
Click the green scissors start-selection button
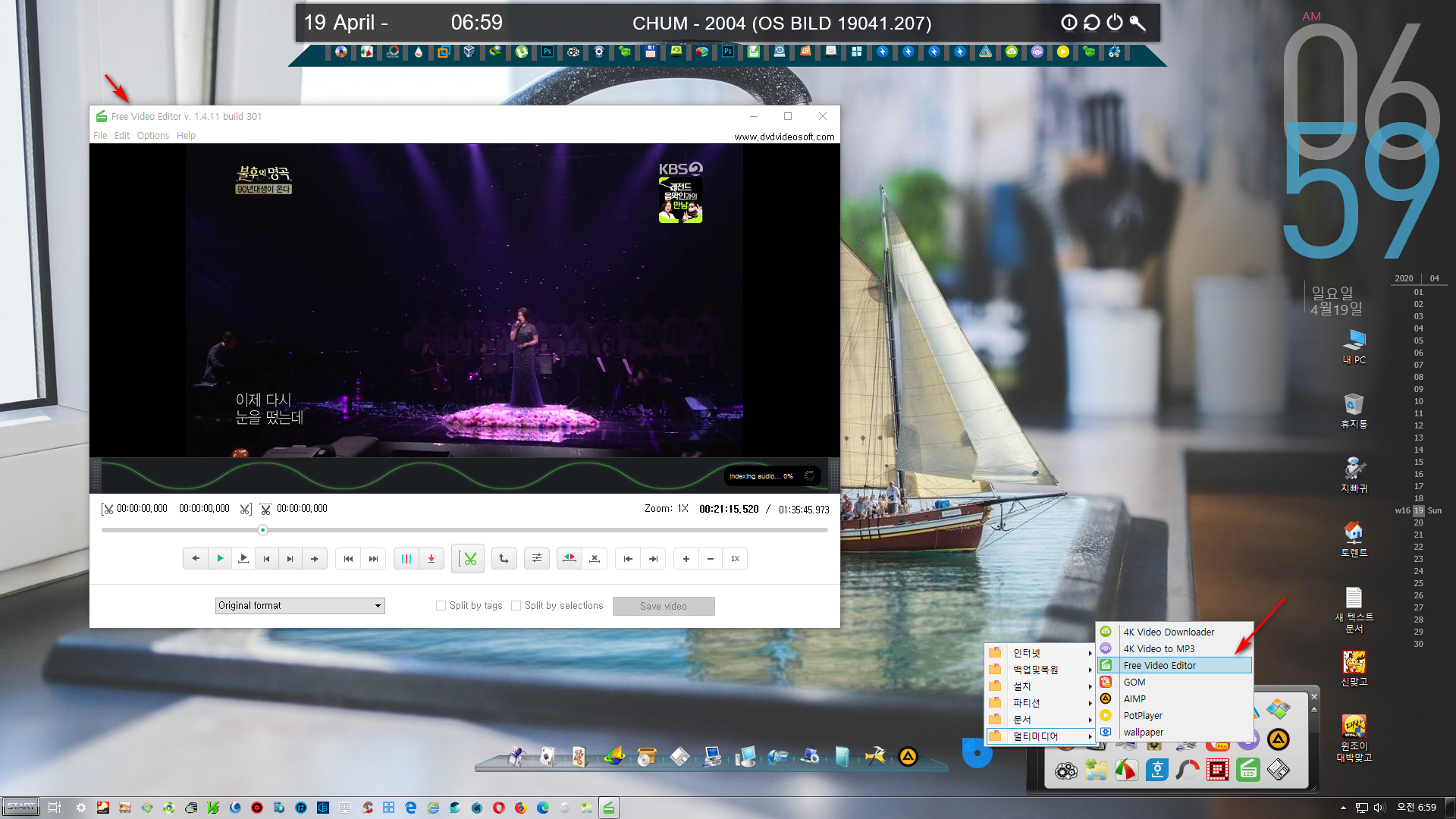[468, 559]
